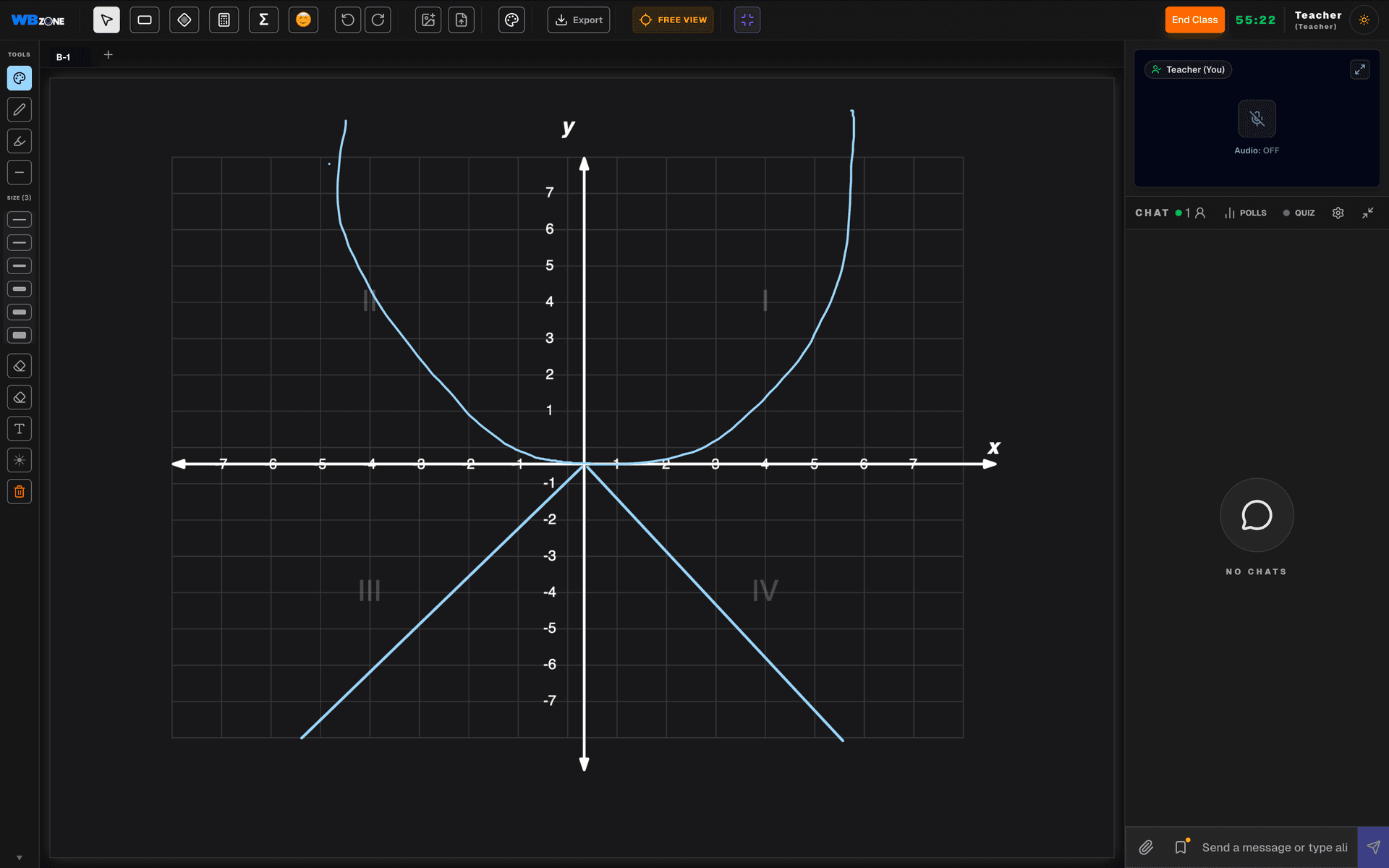Select the straight line tool

click(x=20, y=172)
